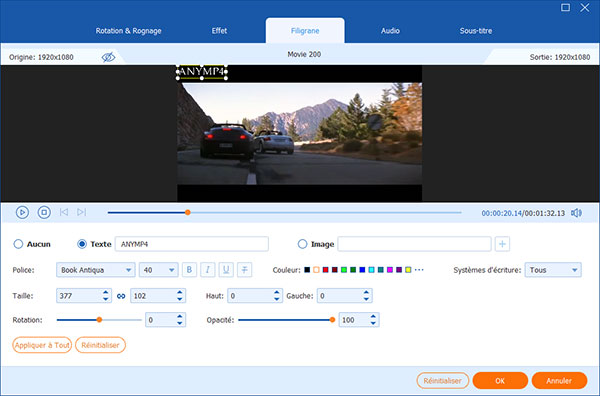Play the video preview
Image resolution: width=600 pixels, height=396 pixels.
click(22, 212)
